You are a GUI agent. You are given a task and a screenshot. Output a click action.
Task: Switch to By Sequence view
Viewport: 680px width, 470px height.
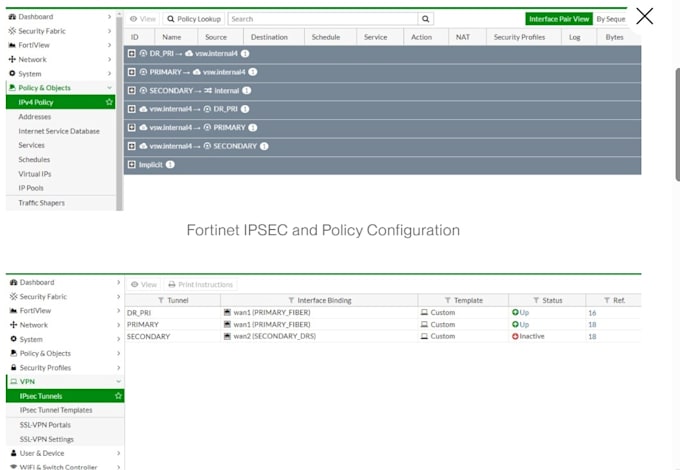point(611,19)
